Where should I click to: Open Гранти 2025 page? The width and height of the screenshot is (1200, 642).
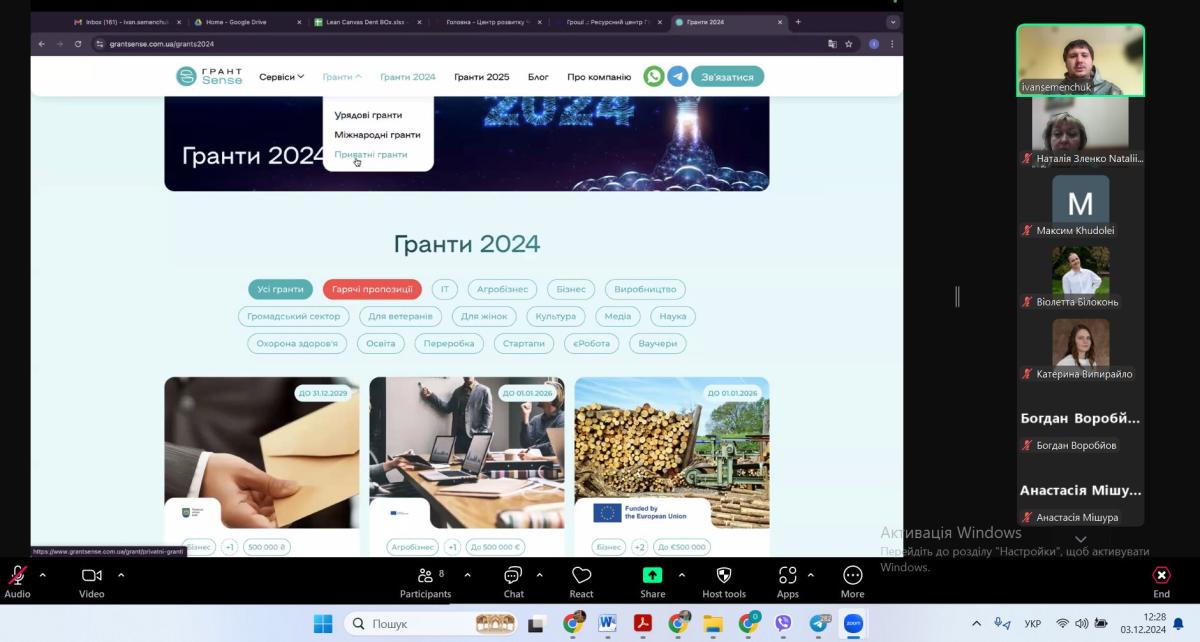[481, 77]
